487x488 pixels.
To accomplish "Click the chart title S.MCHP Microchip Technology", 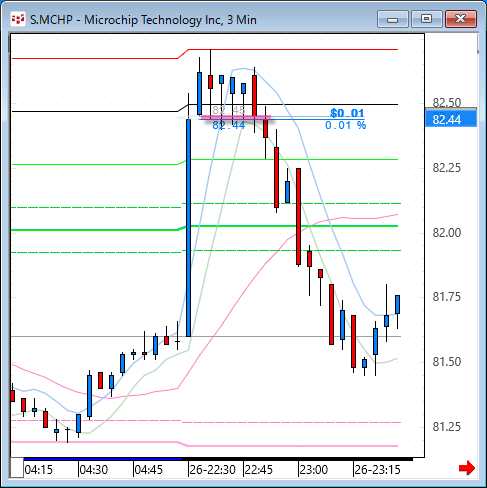I will point(143,20).
